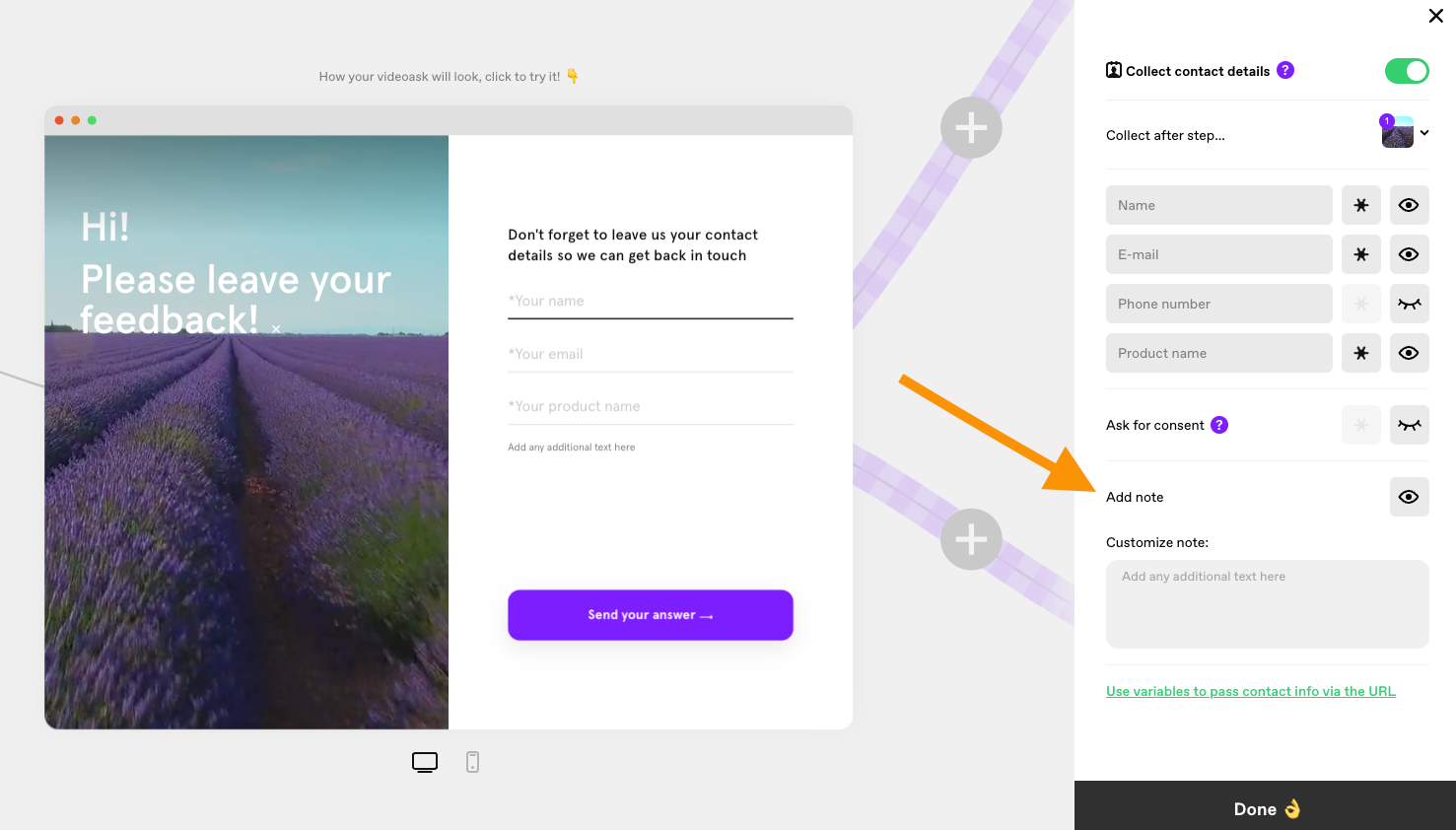Open help for Collect contact details
1456x830 pixels.
pyautogui.click(x=1285, y=70)
